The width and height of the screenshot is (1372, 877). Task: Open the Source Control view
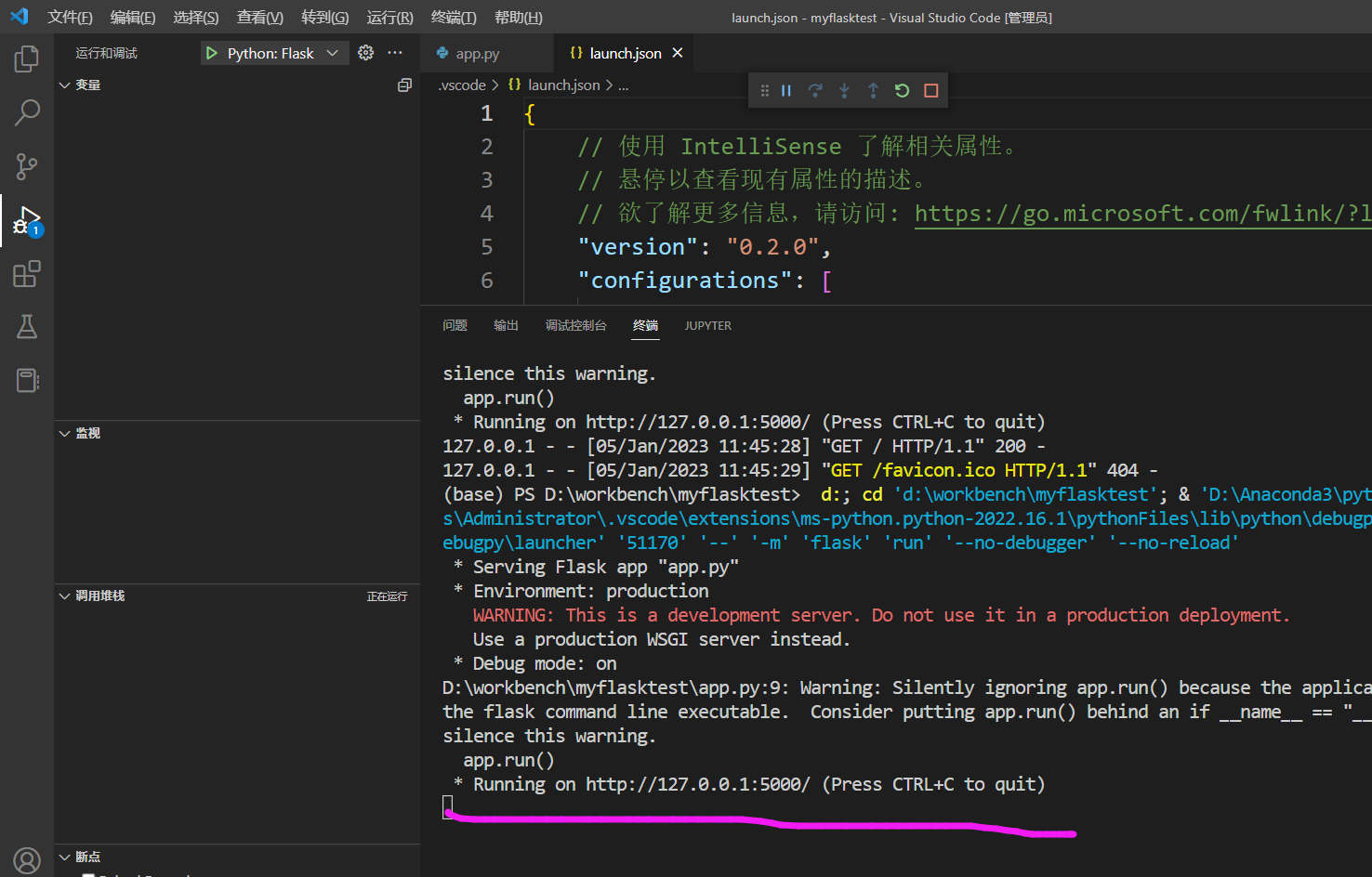click(x=27, y=166)
